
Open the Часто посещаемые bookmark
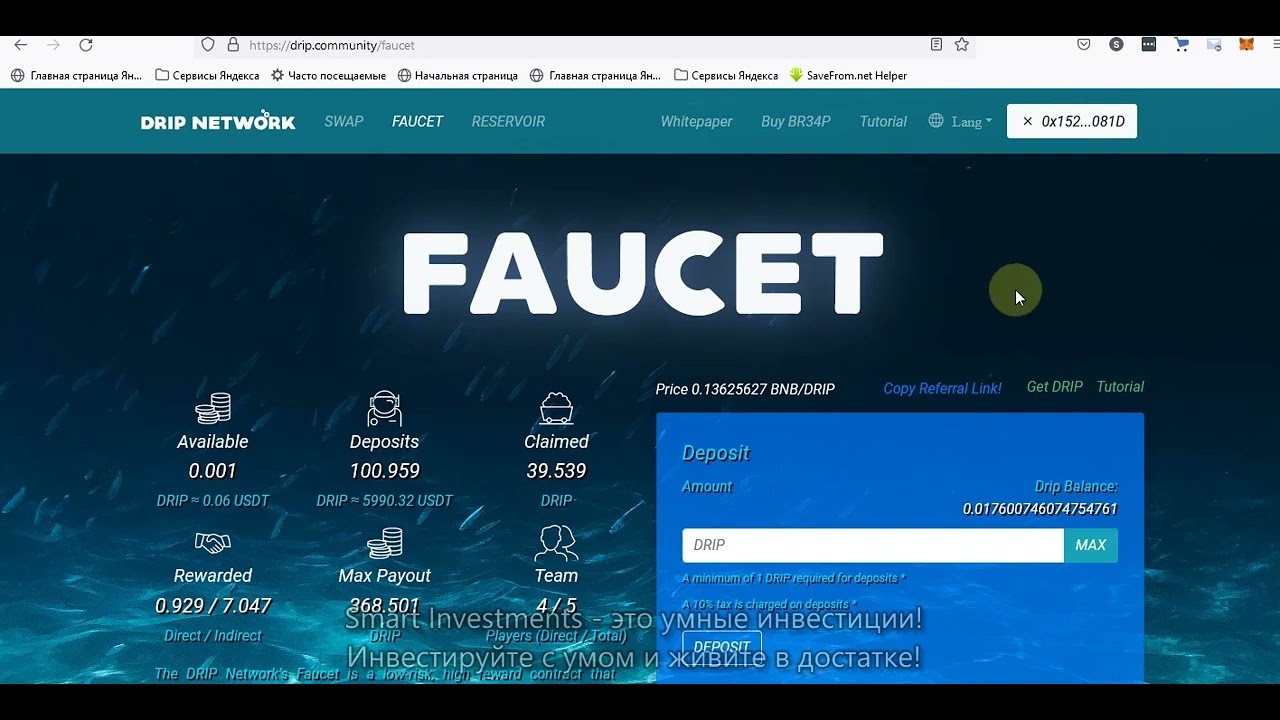[328, 75]
